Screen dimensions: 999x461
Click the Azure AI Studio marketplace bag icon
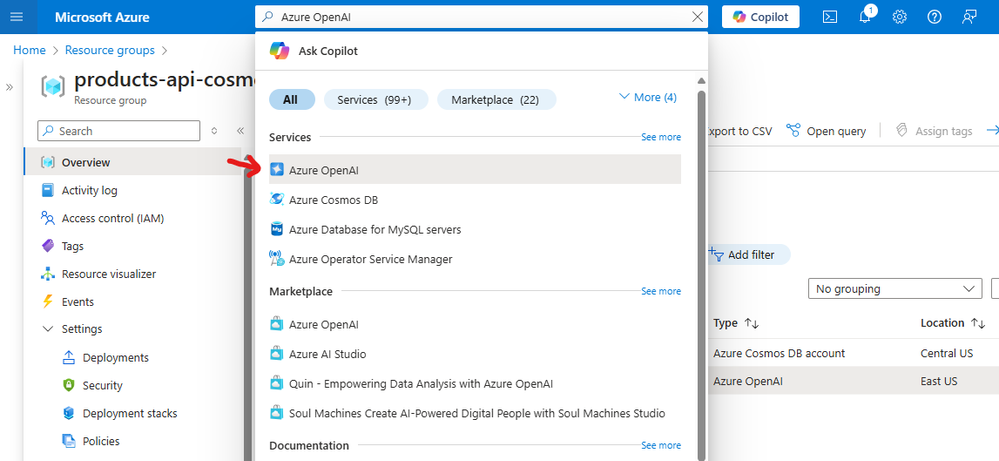[277, 354]
